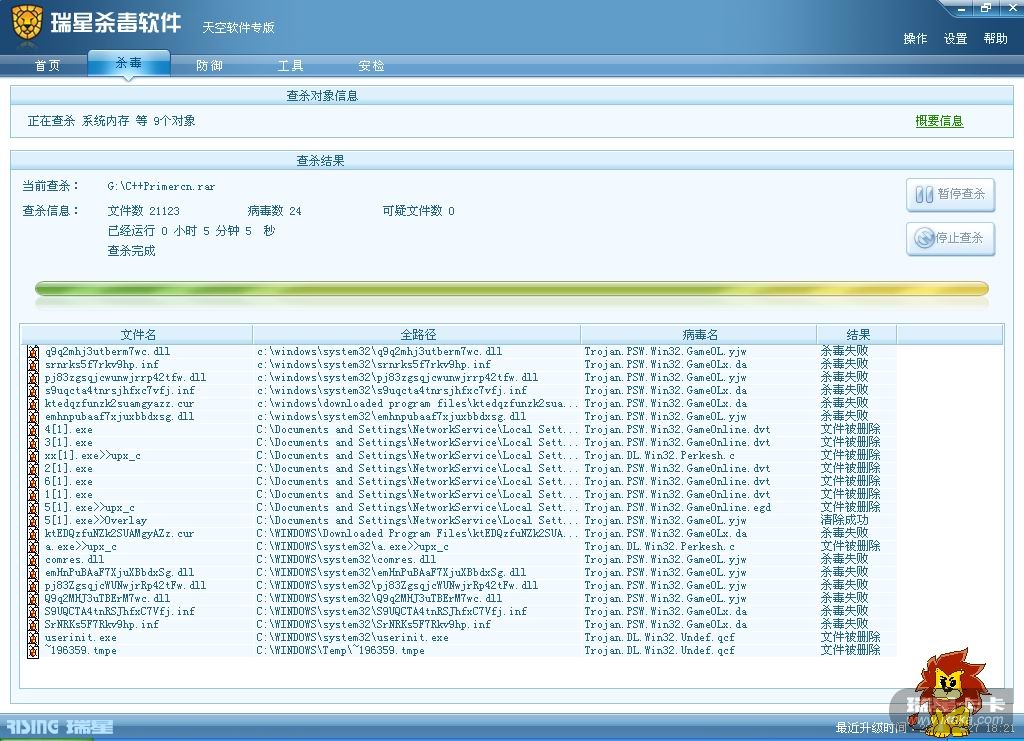Click the 查杀完成 status text
The height and width of the screenshot is (741, 1024).
pos(131,251)
